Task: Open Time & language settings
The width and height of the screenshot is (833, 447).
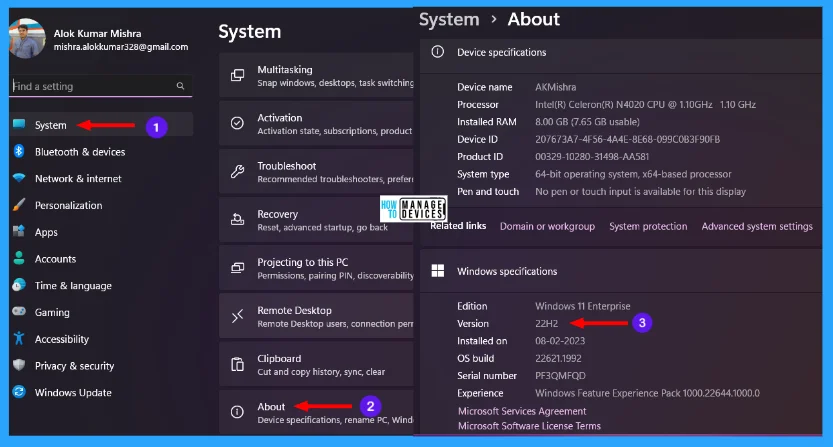Action: pyautogui.click(x=101, y=285)
